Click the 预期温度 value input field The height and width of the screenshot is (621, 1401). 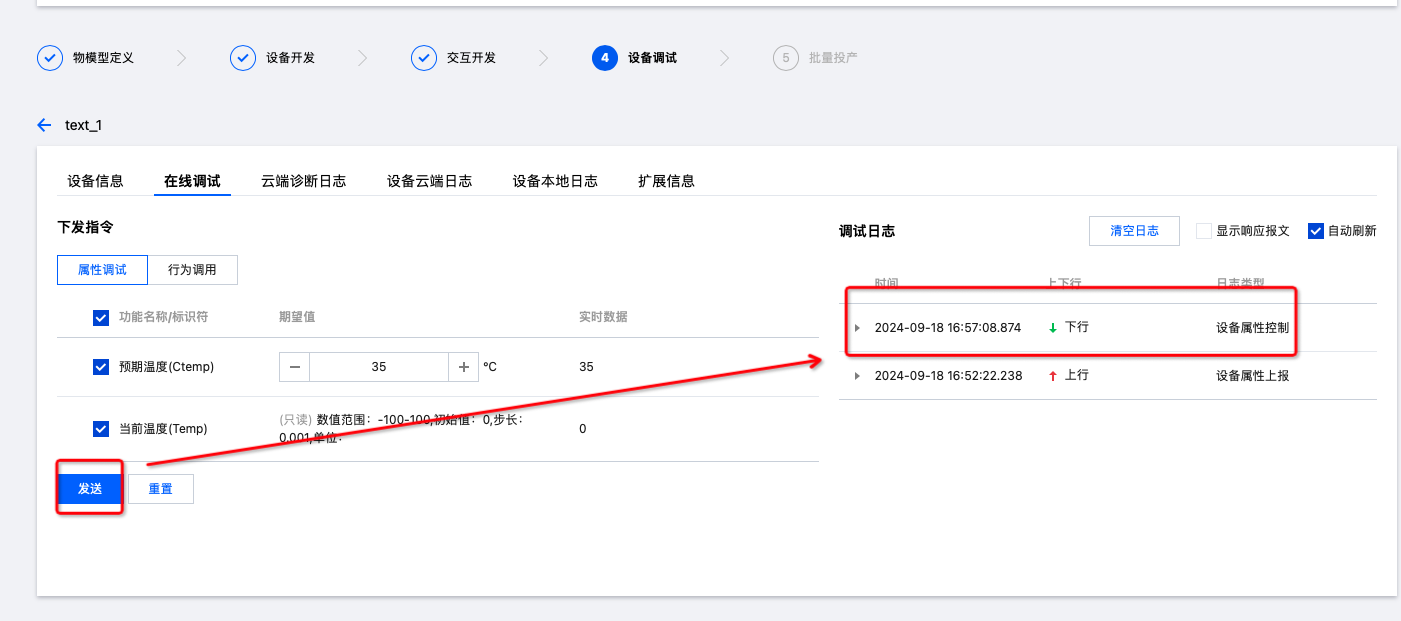click(x=379, y=367)
